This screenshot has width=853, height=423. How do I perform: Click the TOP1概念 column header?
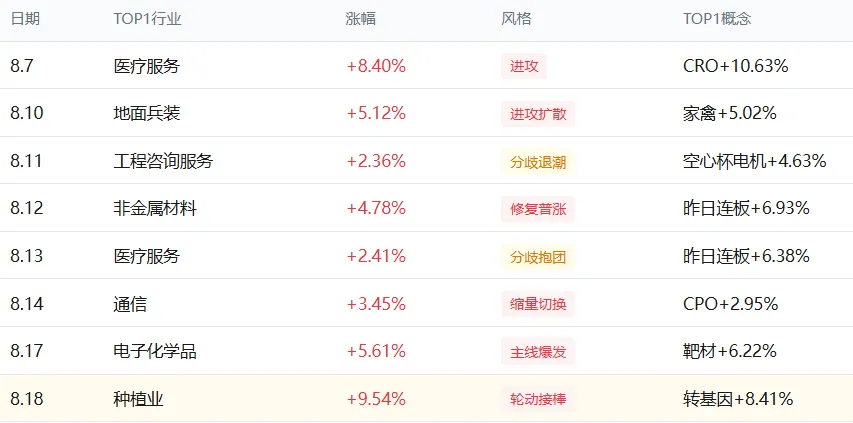[717, 19]
